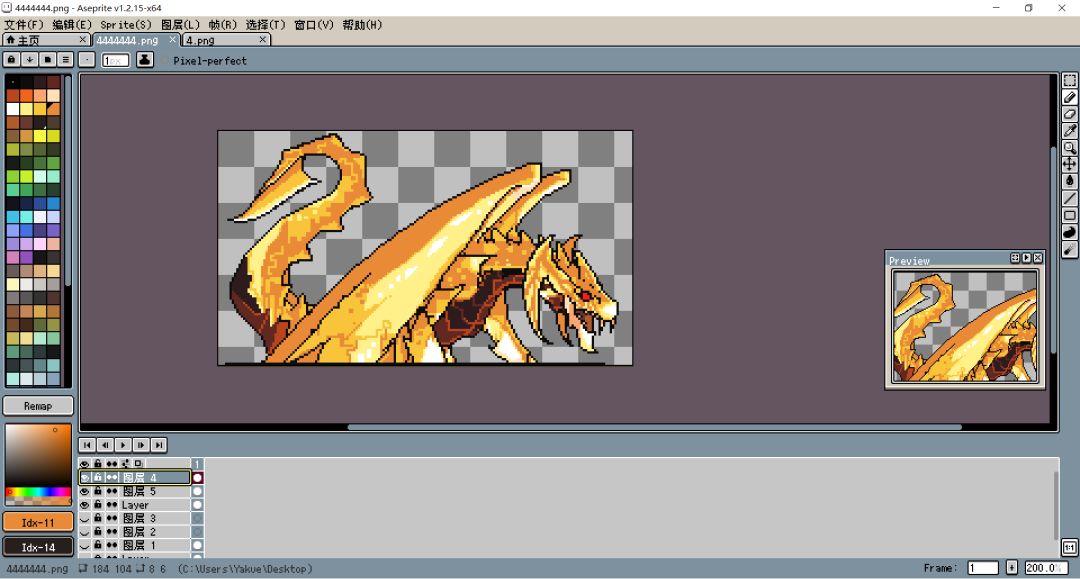Select the Eraser tool

[1070, 114]
